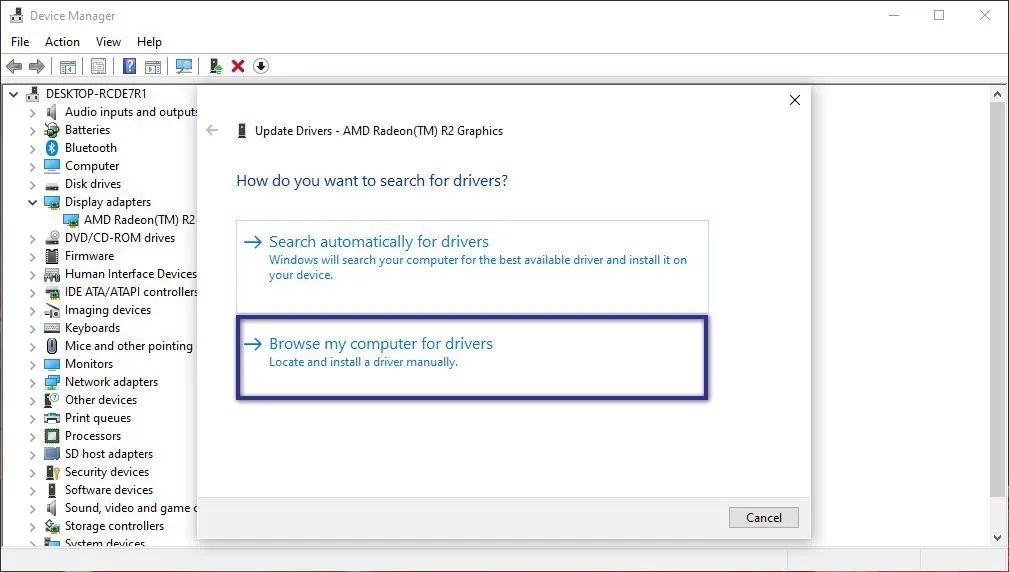Image resolution: width=1009 pixels, height=572 pixels.
Task: Expand the Processors category
Action: (32, 437)
